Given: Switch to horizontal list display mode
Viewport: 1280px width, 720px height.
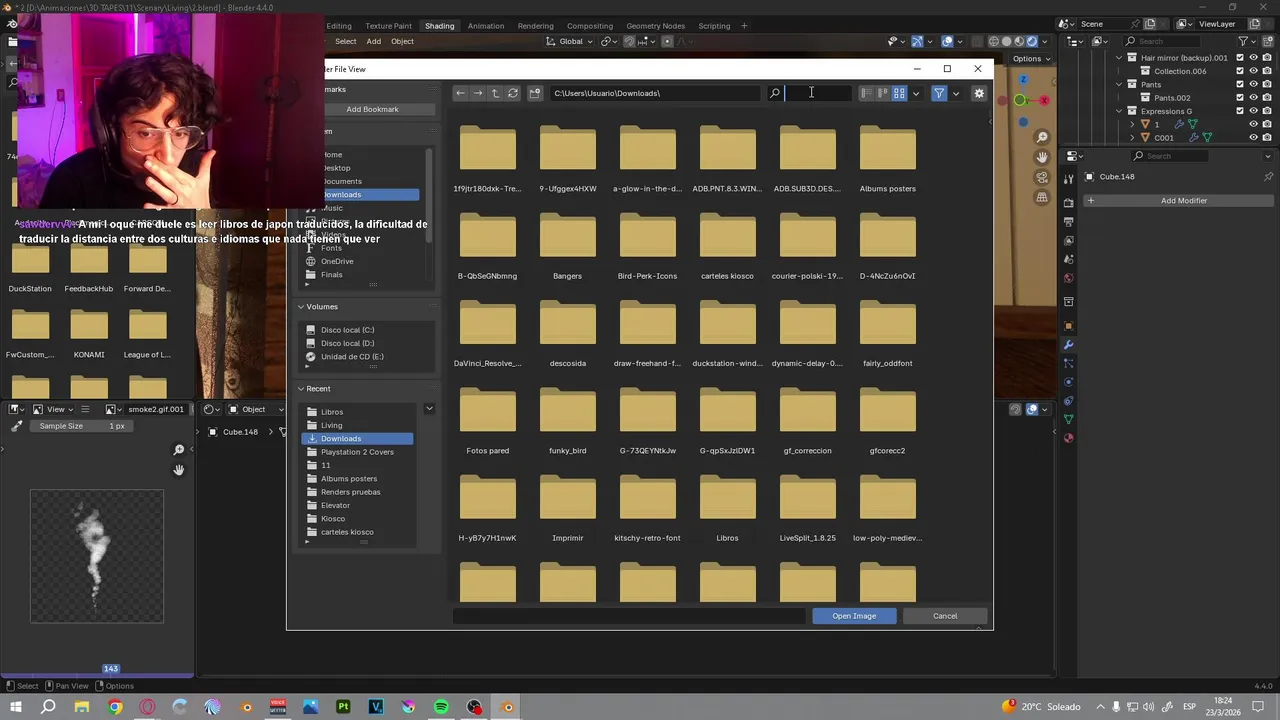Looking at the screenshot, I should point(883,93).
